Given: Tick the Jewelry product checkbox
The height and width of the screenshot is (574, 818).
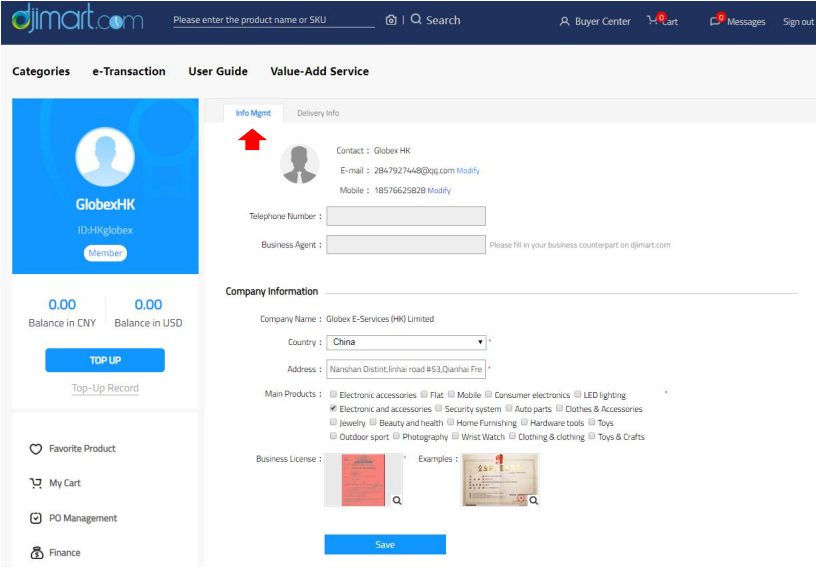Looking at the screenshot, I should (333, 423).
